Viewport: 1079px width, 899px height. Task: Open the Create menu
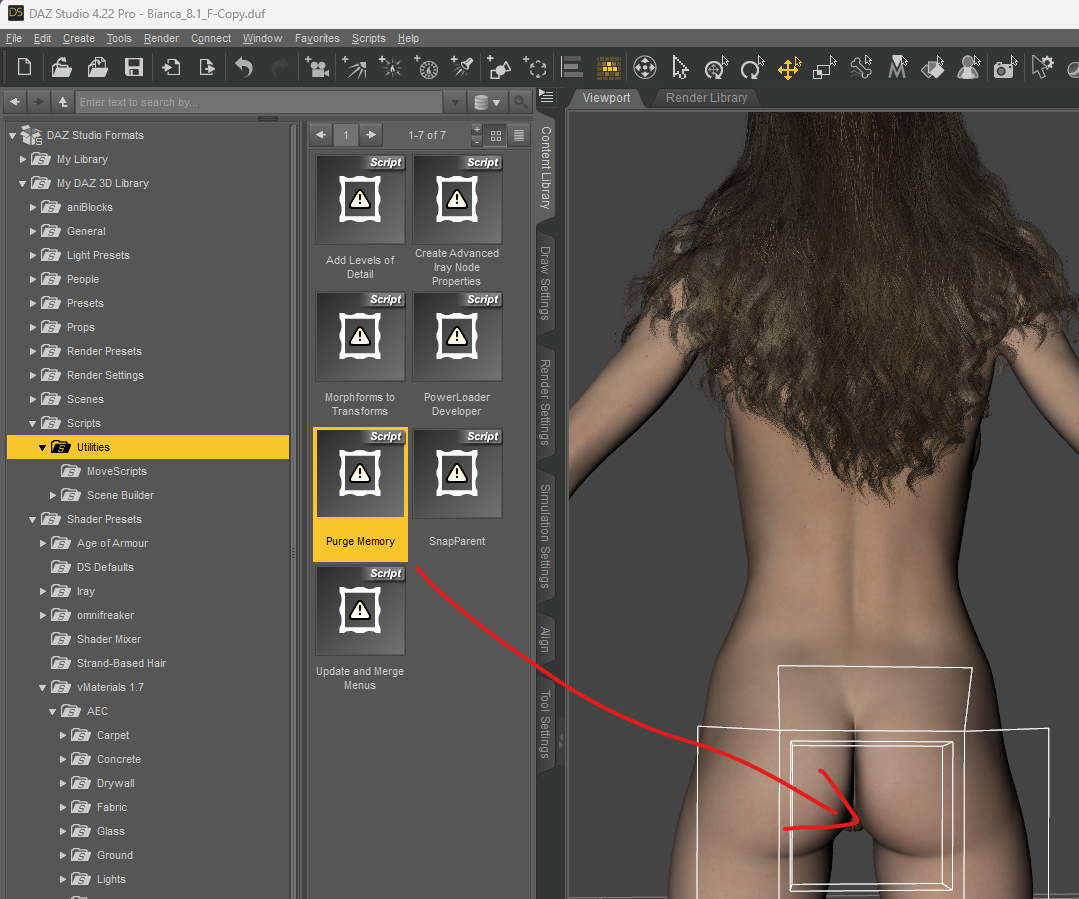(x=78, y=39)
